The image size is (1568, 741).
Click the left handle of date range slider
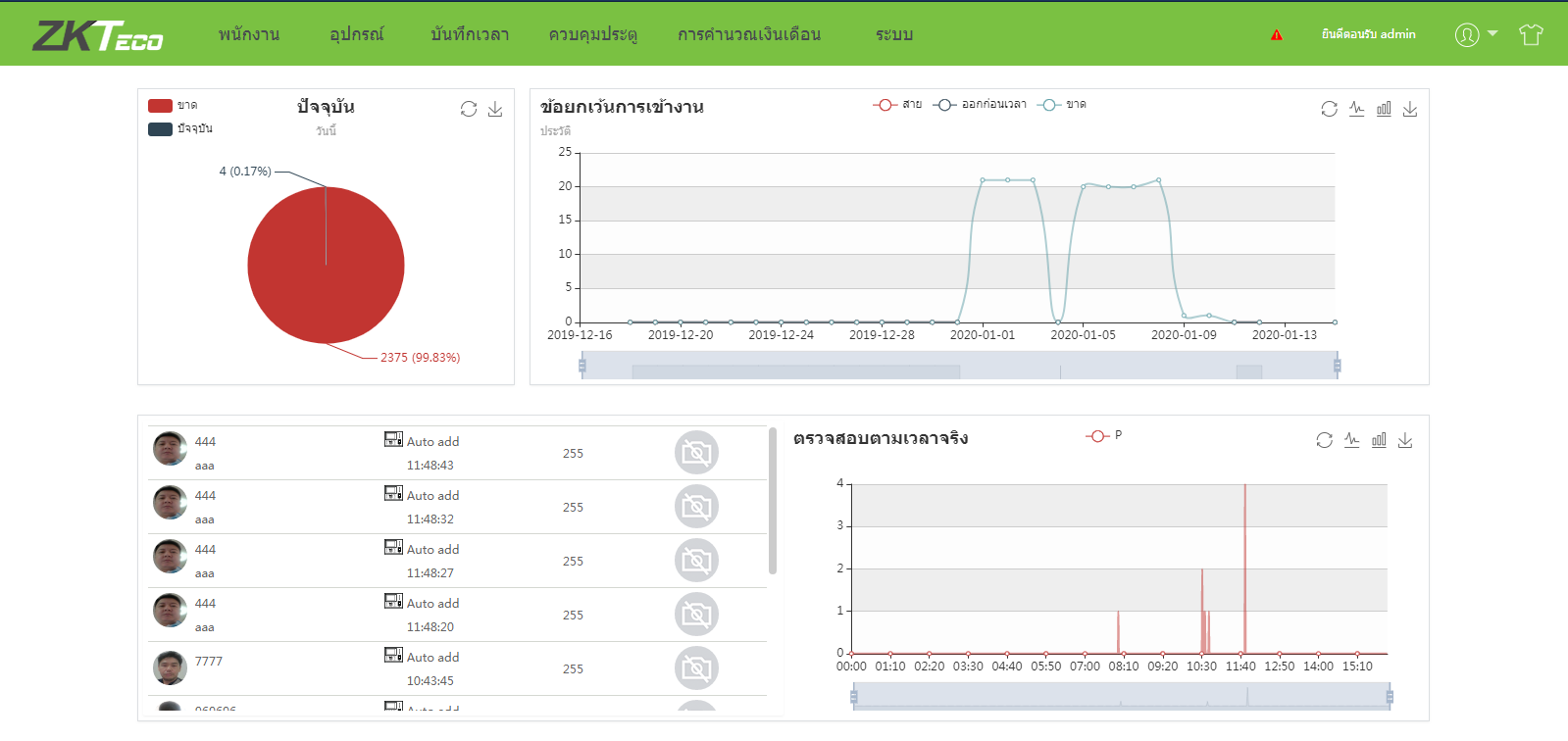pyautogui.click(x=582, y=366)
